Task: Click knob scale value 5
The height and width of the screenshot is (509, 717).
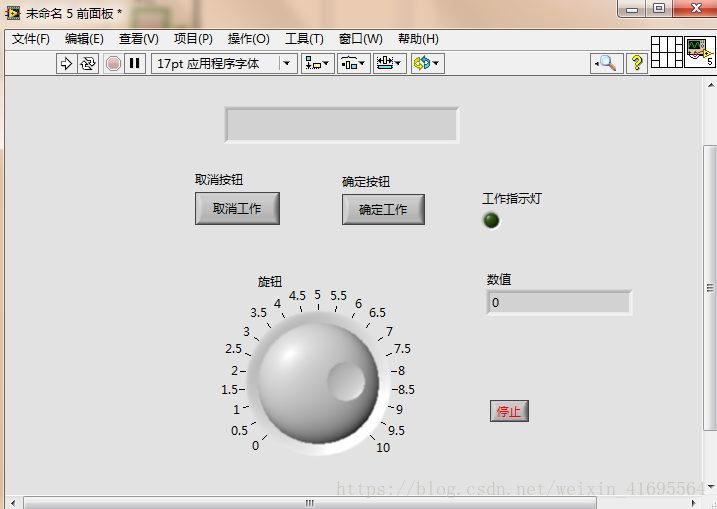Action: pos(318,295)
